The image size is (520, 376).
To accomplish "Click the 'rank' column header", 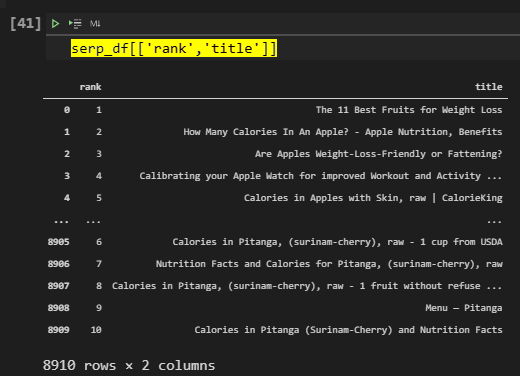I will (90, 87).
